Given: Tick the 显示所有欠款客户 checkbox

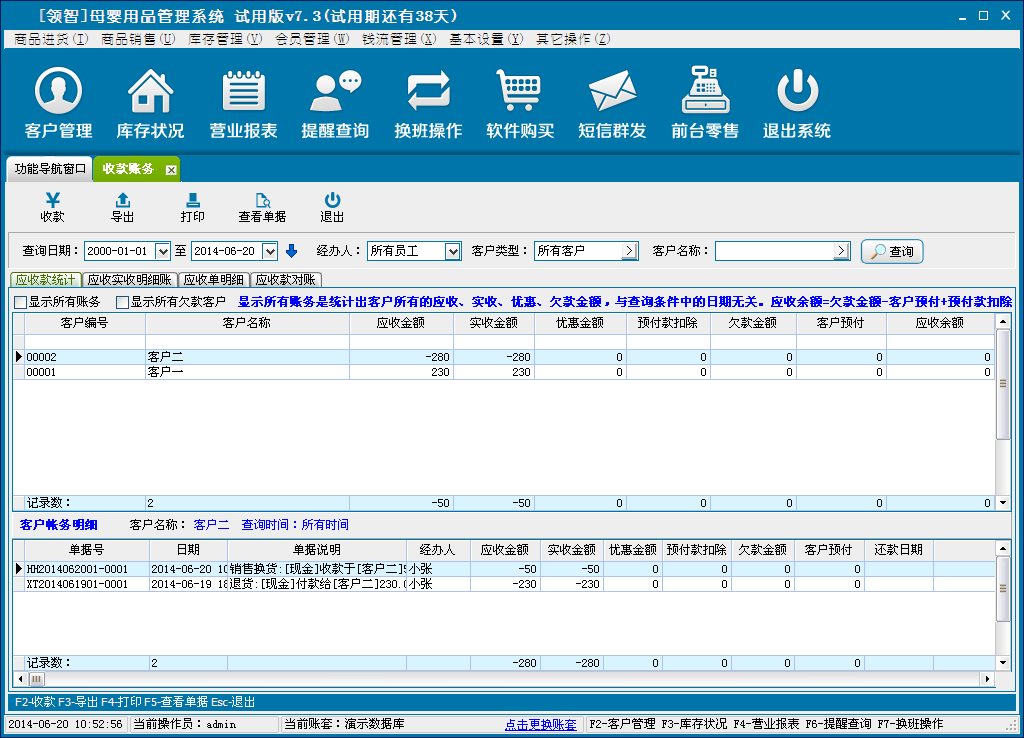Looking at the screenshot, I should pyautogui.click(x=123, y=302).
